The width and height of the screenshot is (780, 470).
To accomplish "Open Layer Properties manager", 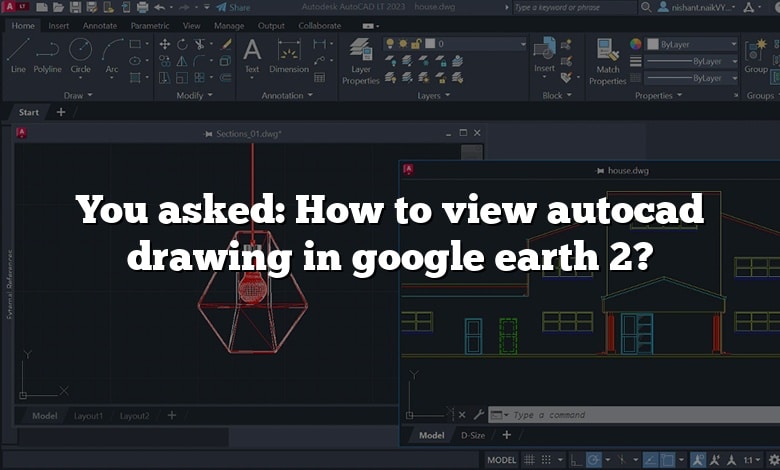I will point(361,61).
